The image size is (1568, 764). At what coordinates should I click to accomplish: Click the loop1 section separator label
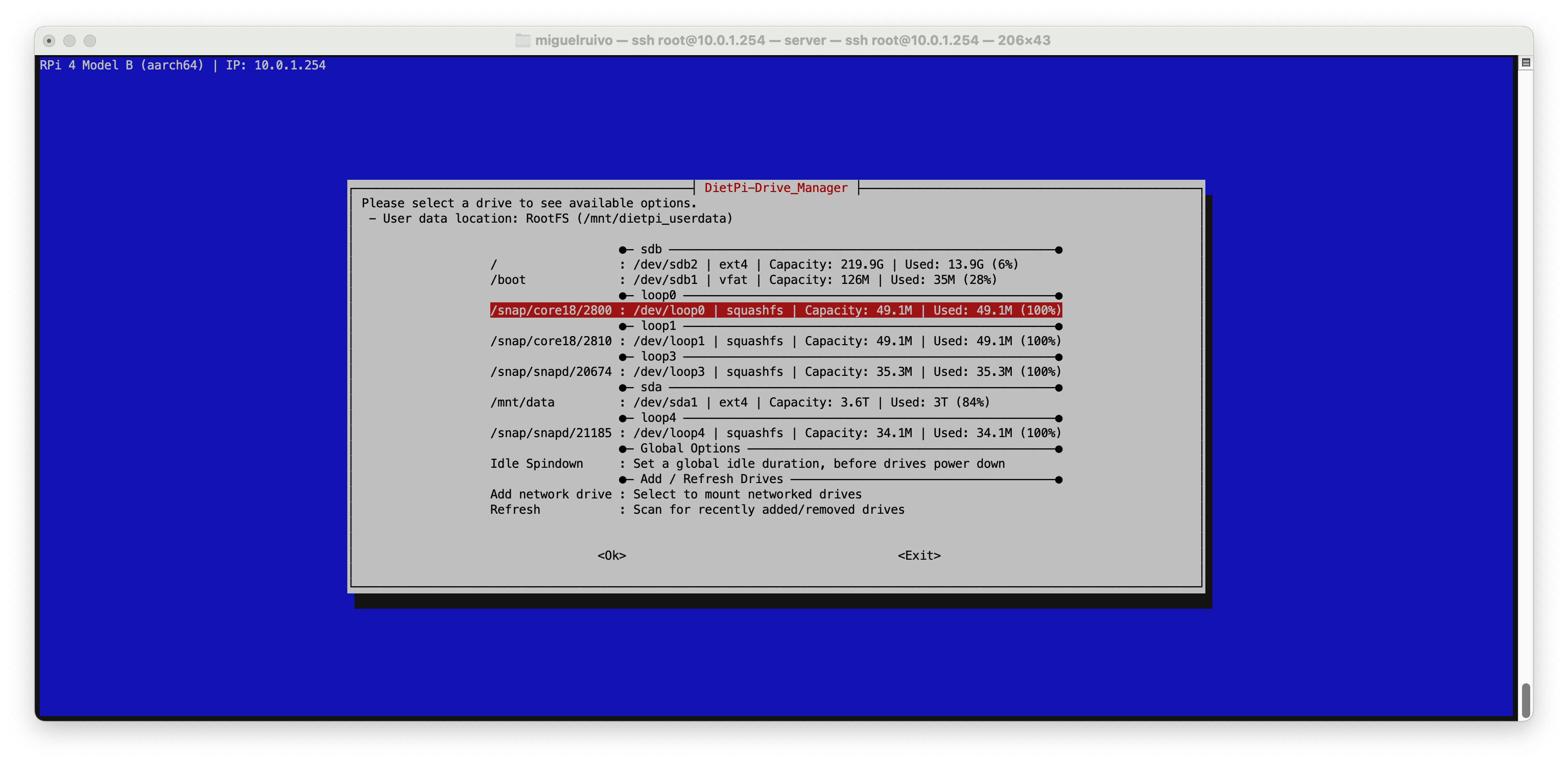[x=658, y=326]
